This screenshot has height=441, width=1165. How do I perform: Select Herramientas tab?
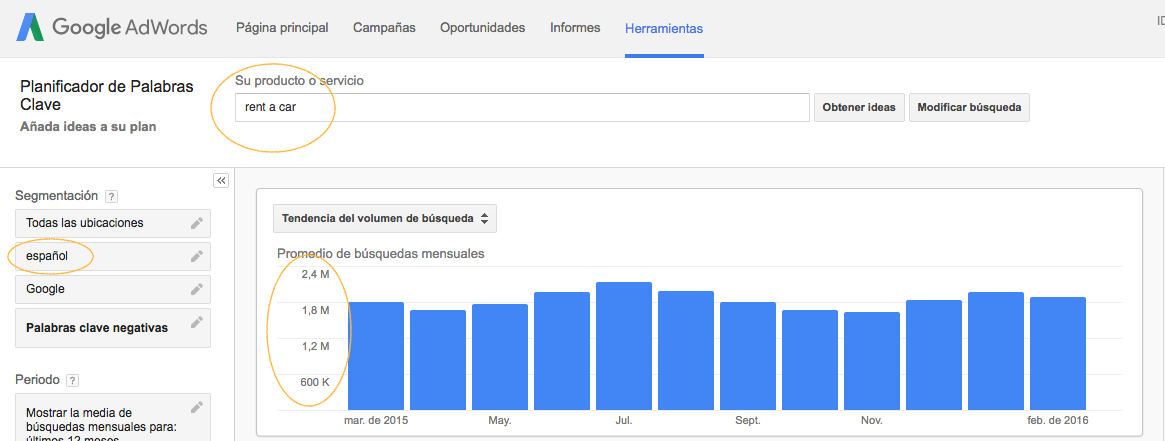tap(664, 28)
